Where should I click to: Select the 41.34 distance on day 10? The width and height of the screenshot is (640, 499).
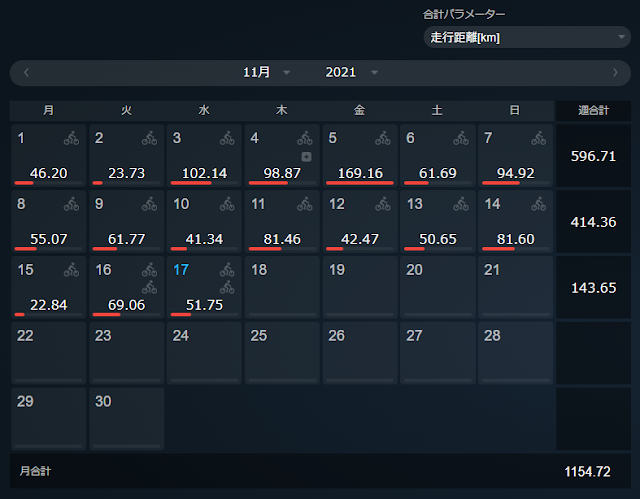click(x=204, y=239)
